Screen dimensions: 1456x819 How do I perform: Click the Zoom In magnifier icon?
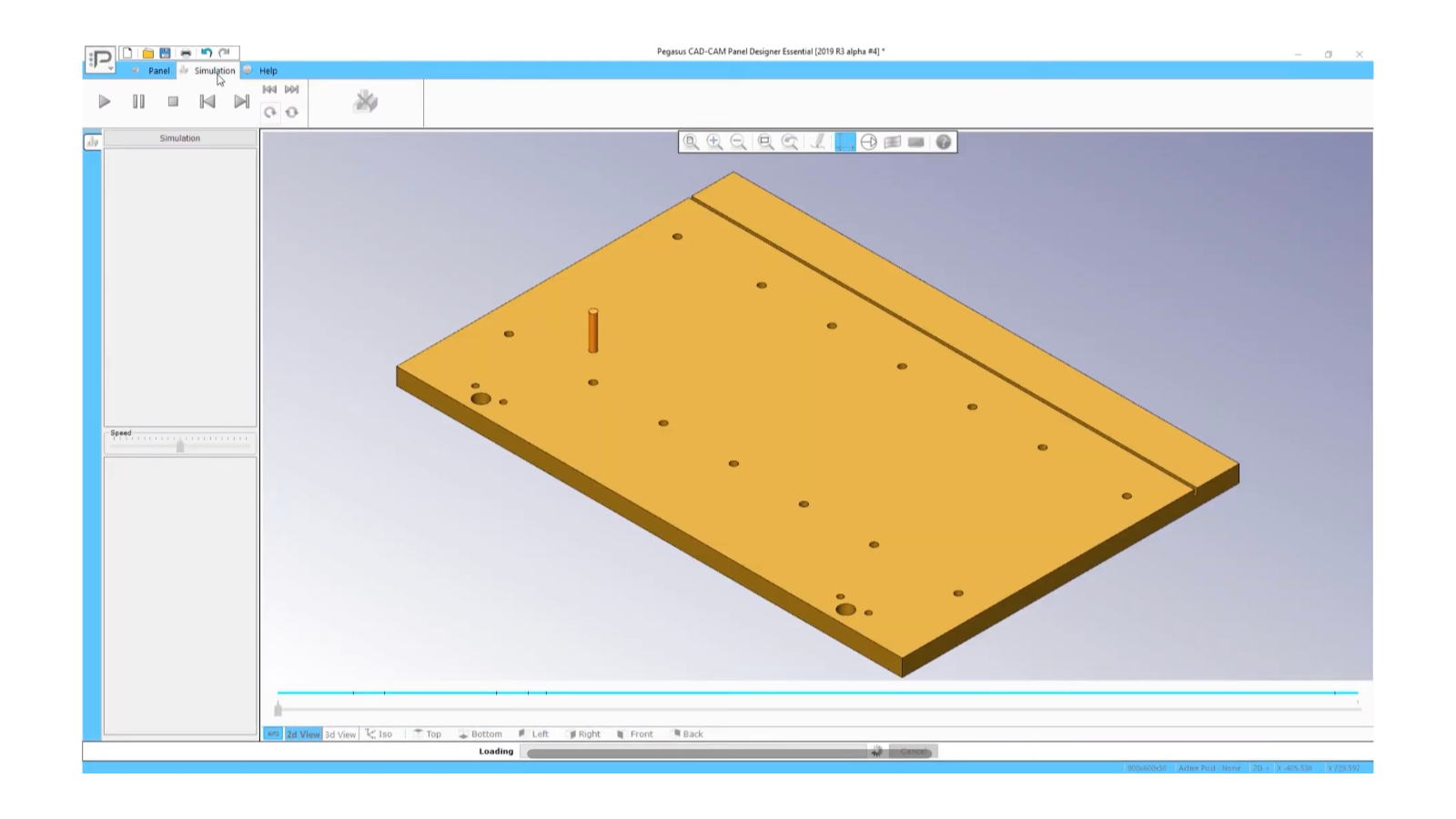coord(716,143)
